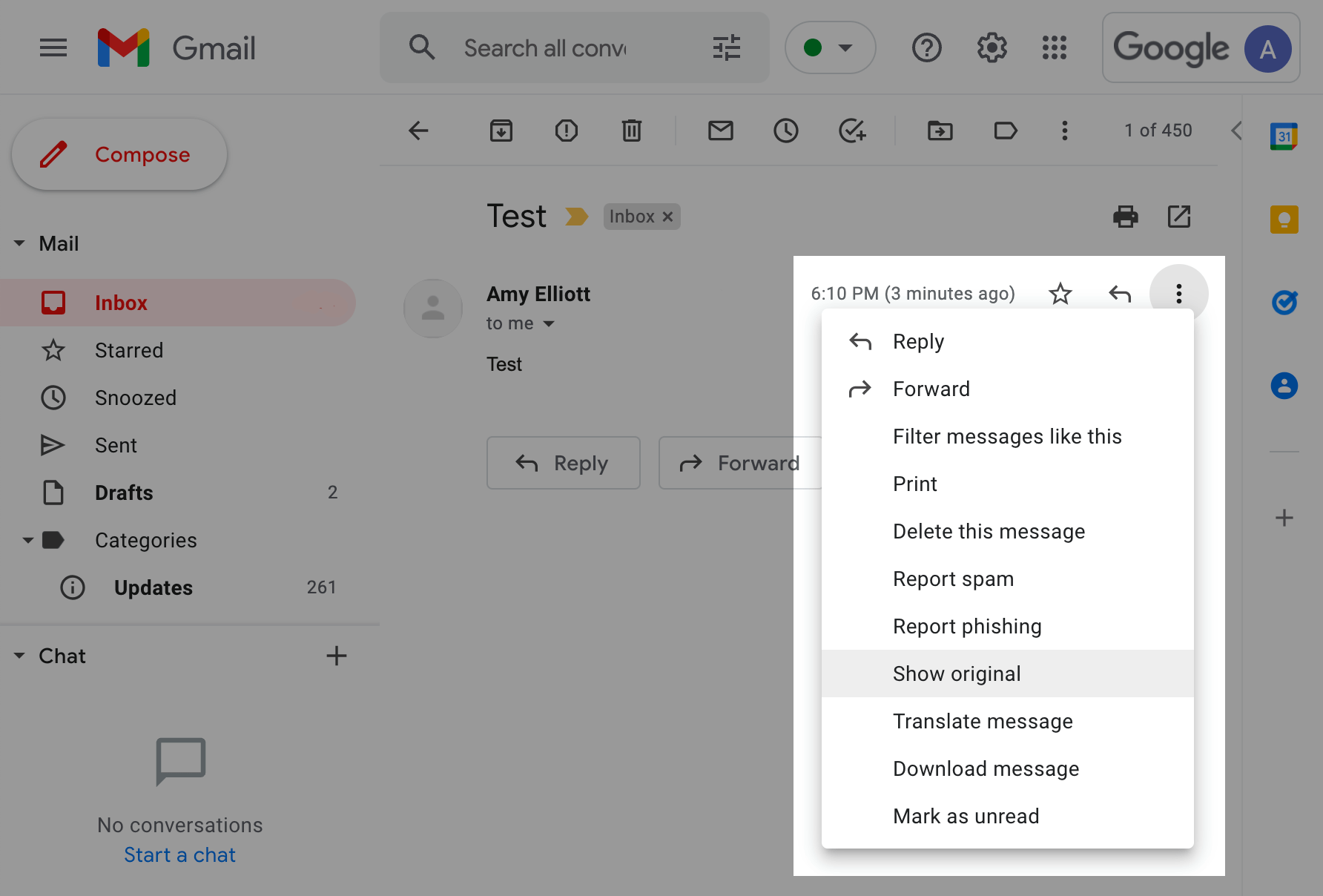Open toolbar More options dots

coord(1065,131)
